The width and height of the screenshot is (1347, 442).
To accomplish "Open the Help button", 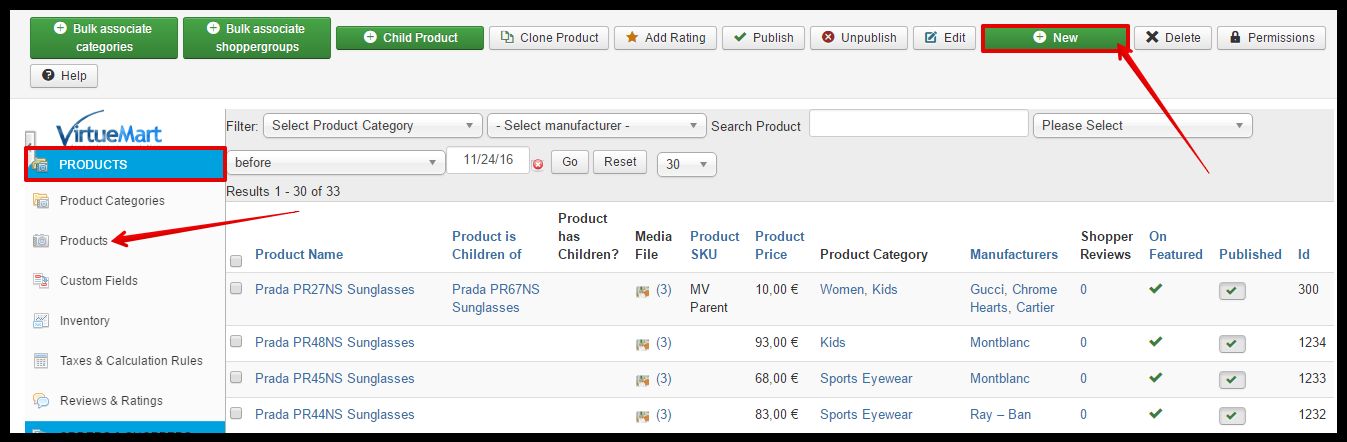I will pos(64,76).
